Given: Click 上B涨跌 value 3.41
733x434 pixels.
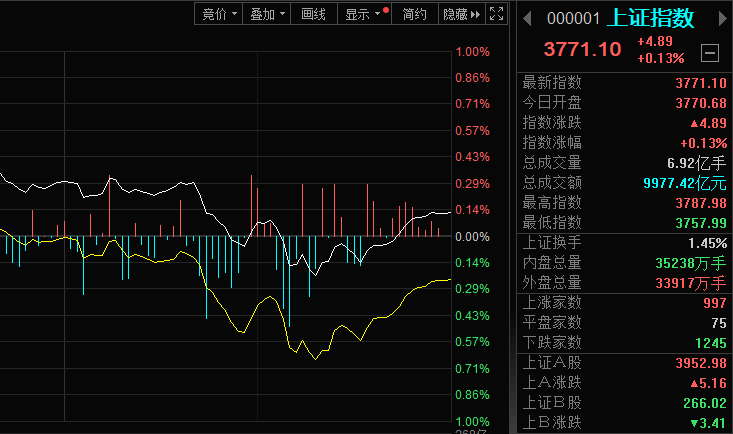Looking at the screenshot, I should pyautogui.click(x=709, y=423).
